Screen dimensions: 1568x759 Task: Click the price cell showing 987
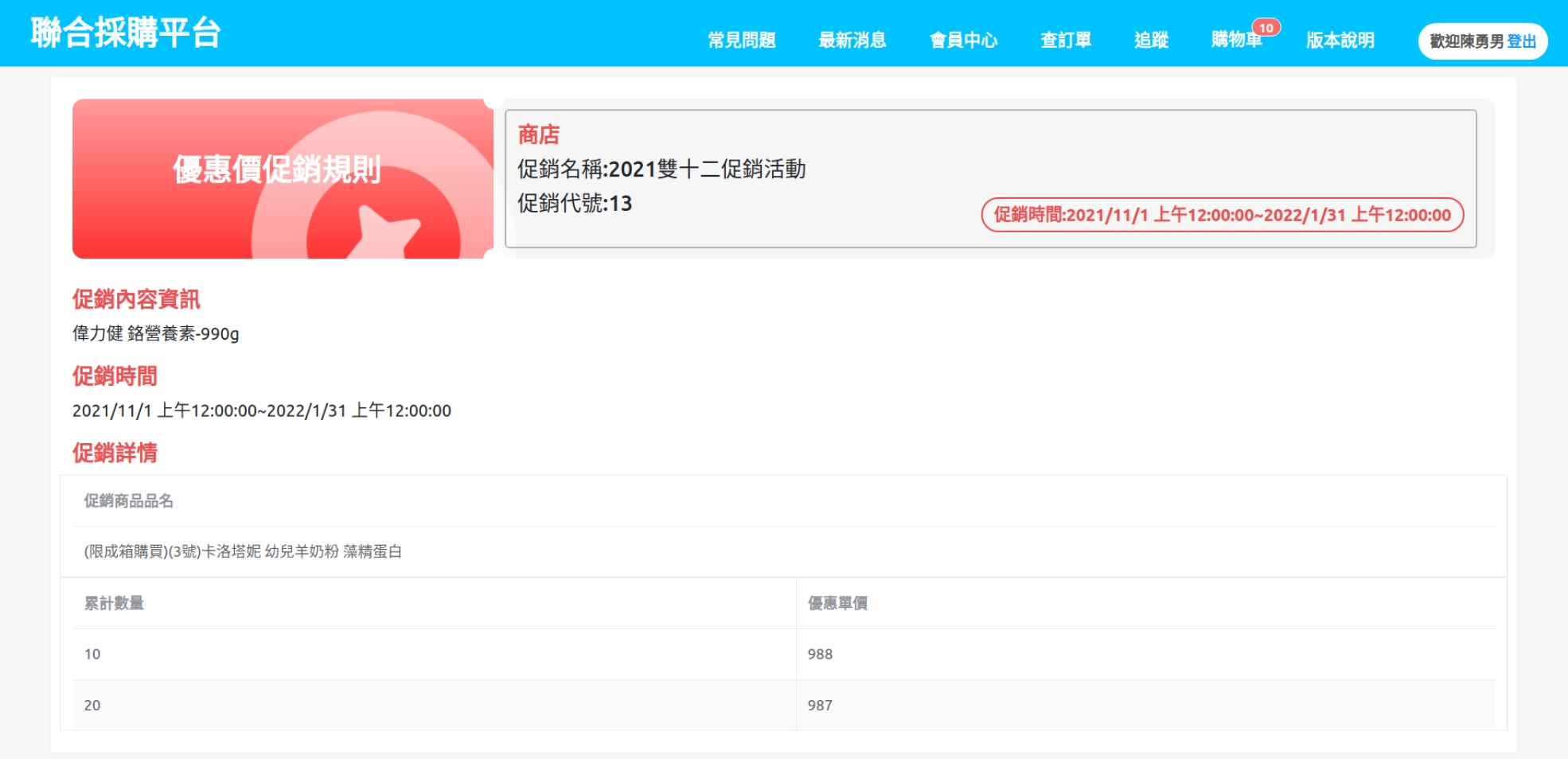(1145, 705)
